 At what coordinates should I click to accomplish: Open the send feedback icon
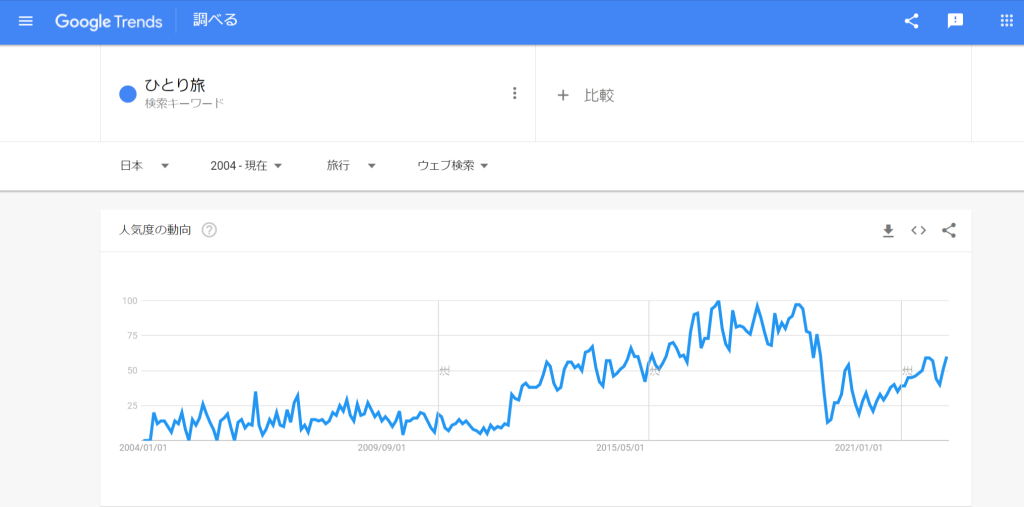pos(955,21)
